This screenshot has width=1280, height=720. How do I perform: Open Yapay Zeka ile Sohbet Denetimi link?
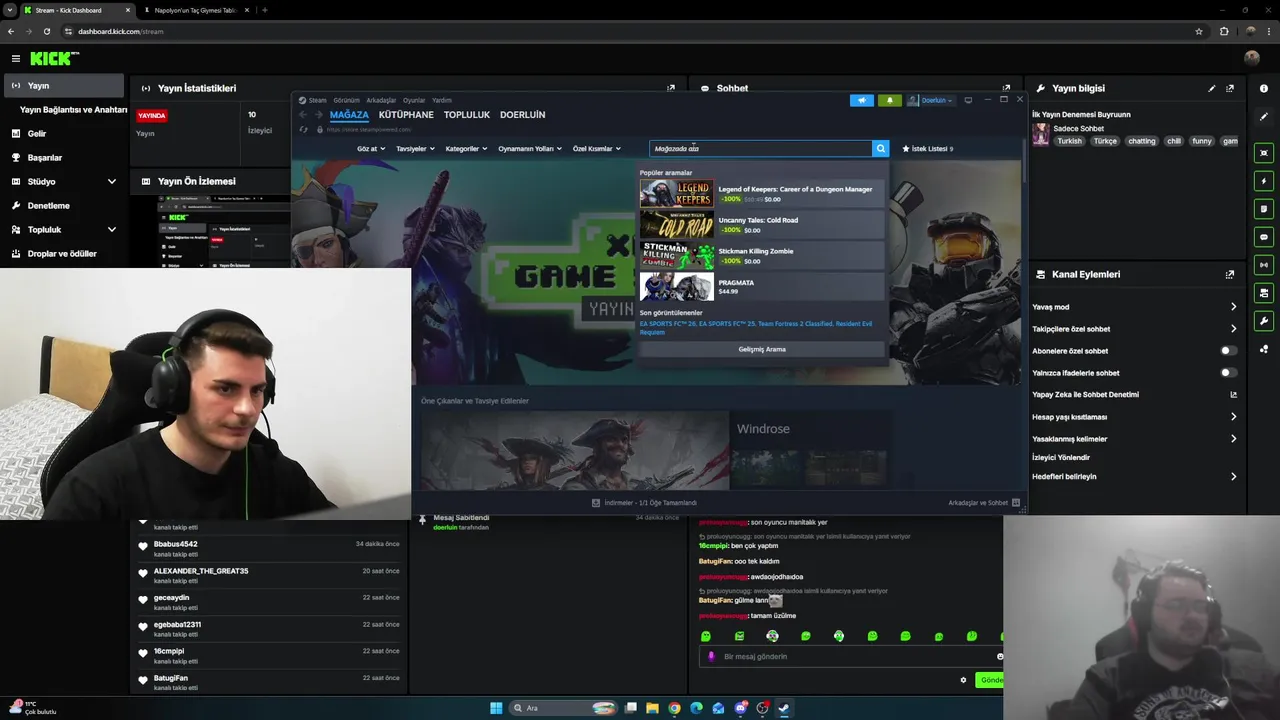click(1135, 395)
